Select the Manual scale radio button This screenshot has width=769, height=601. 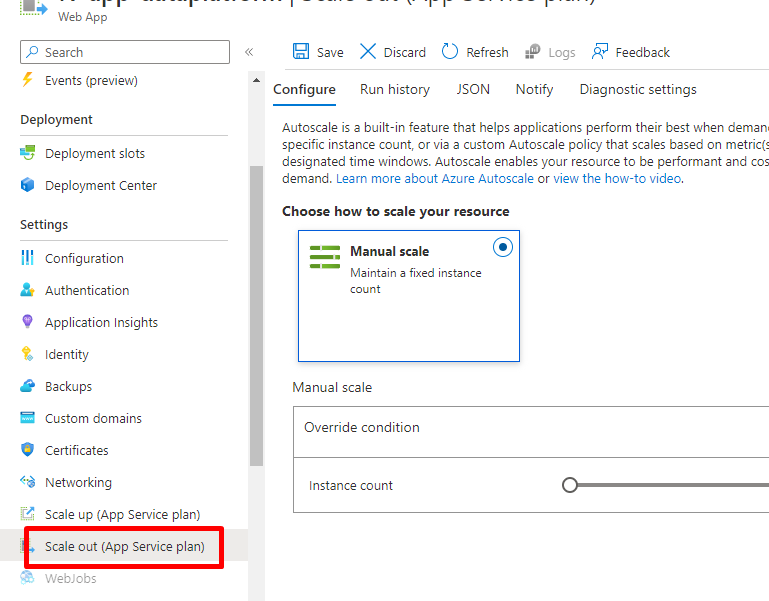[503, 247]
